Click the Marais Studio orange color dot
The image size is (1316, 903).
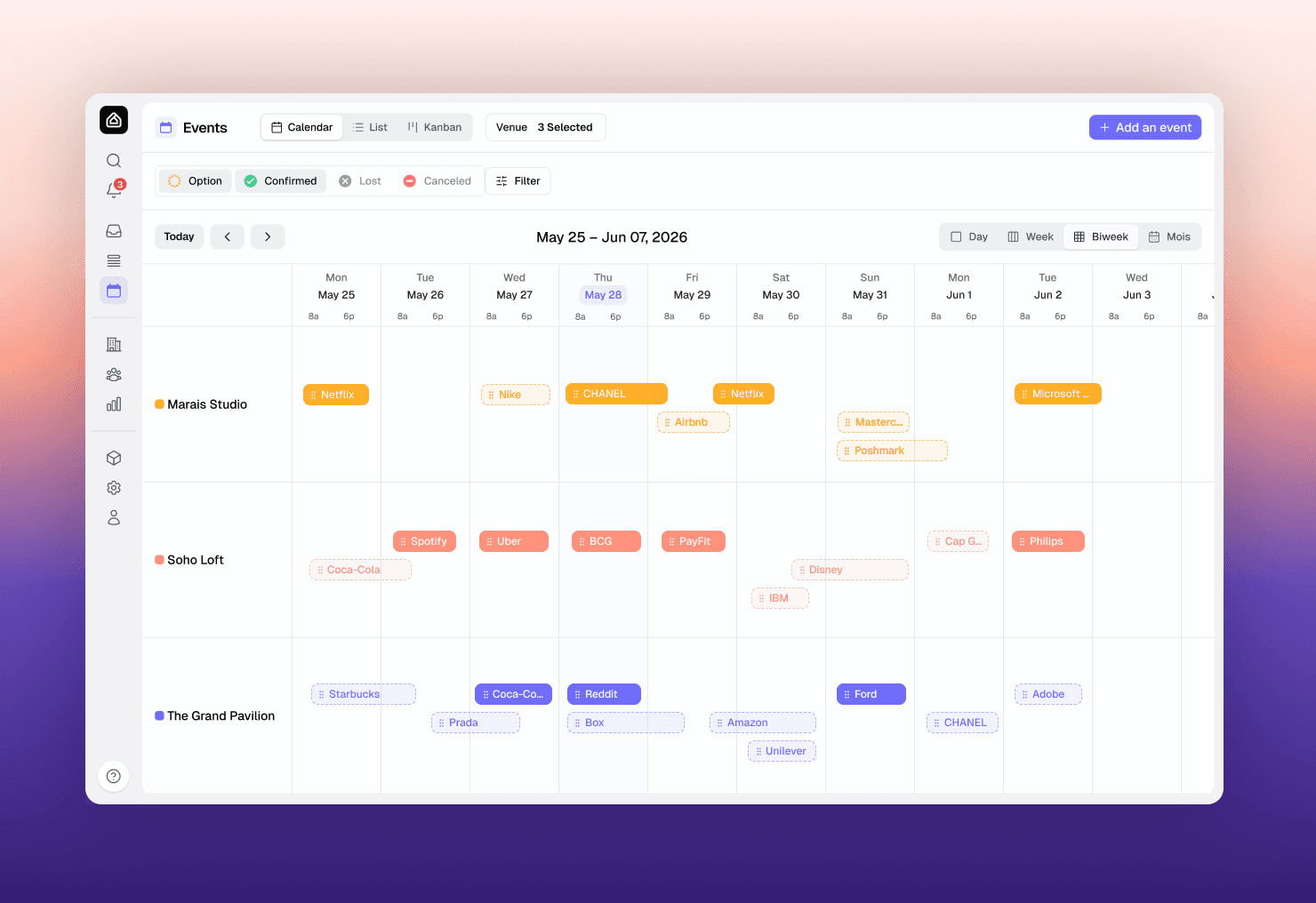159,404
